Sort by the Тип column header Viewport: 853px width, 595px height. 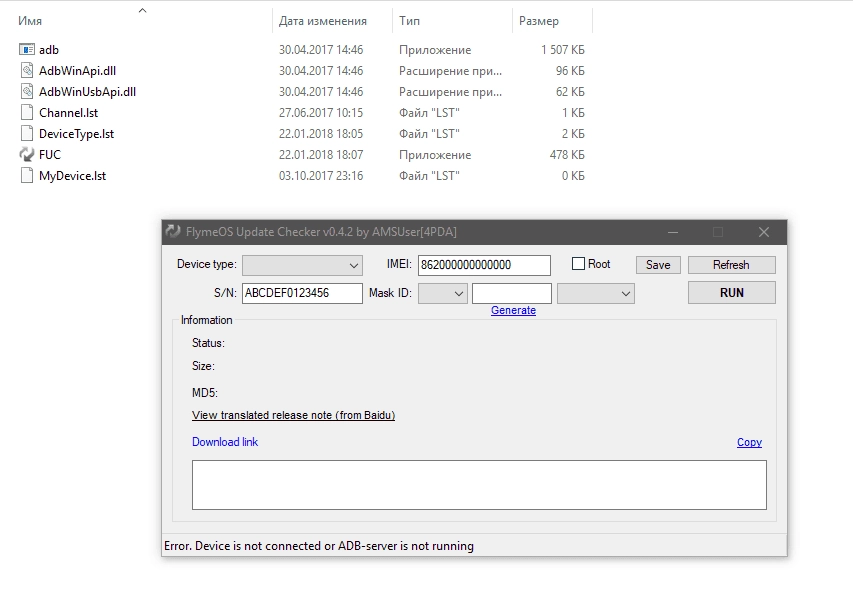[409, 21]
